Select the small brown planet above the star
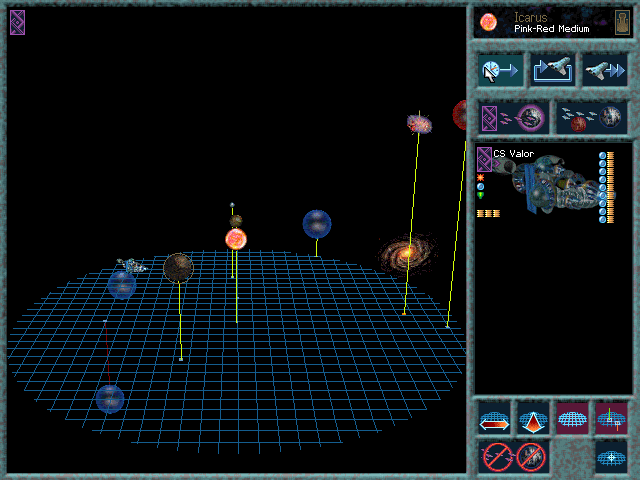The height and width of the screenshot is (480, 640). (x=236, y=221)
